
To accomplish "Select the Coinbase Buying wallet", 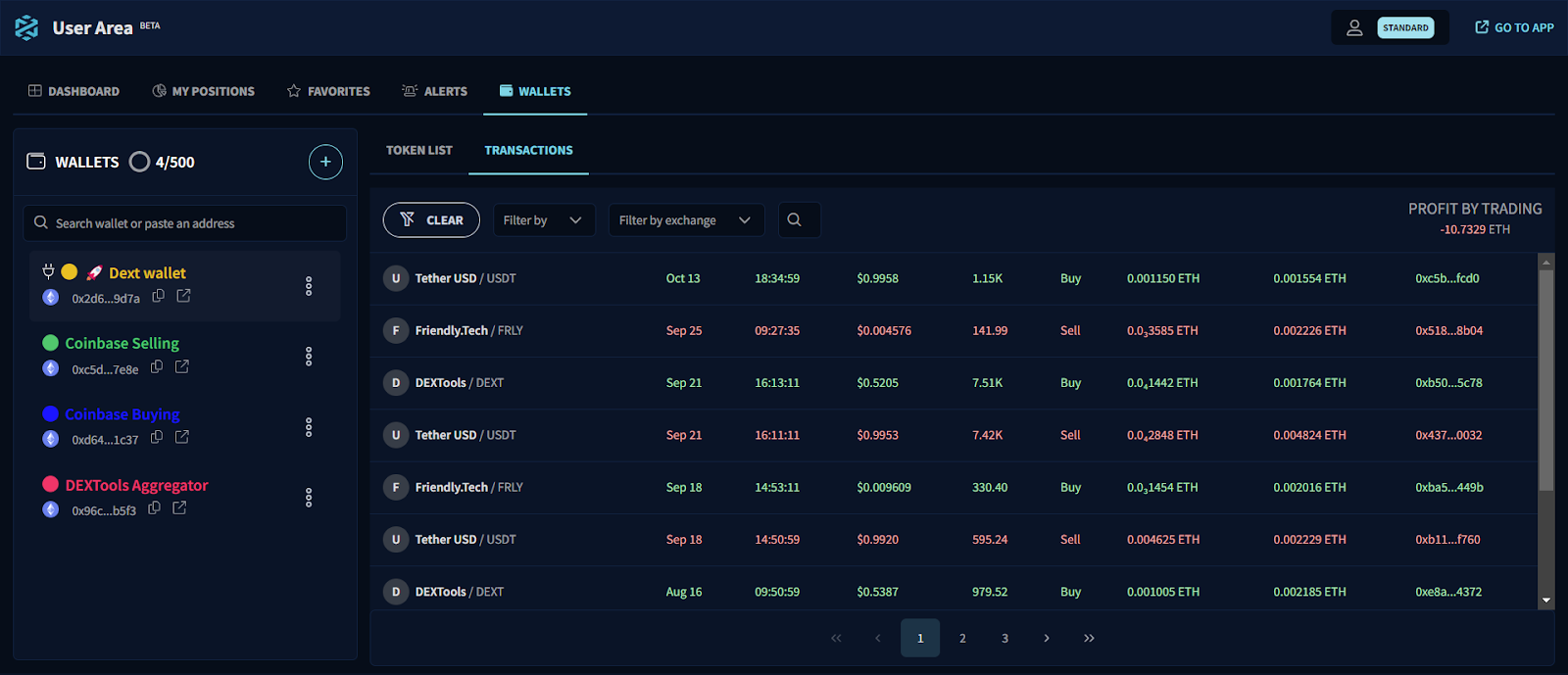I will point(122,414).
